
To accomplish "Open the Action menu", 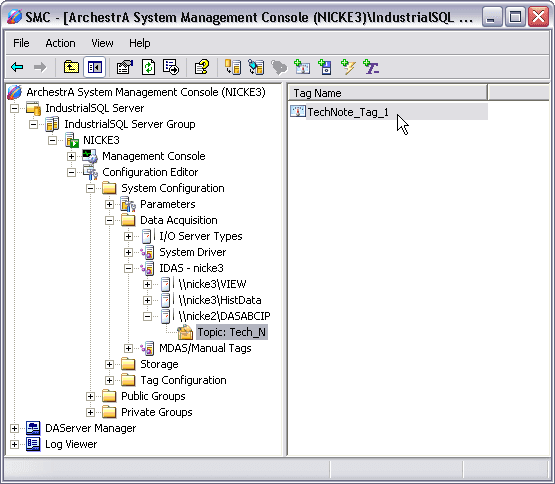I will point(60,43).
